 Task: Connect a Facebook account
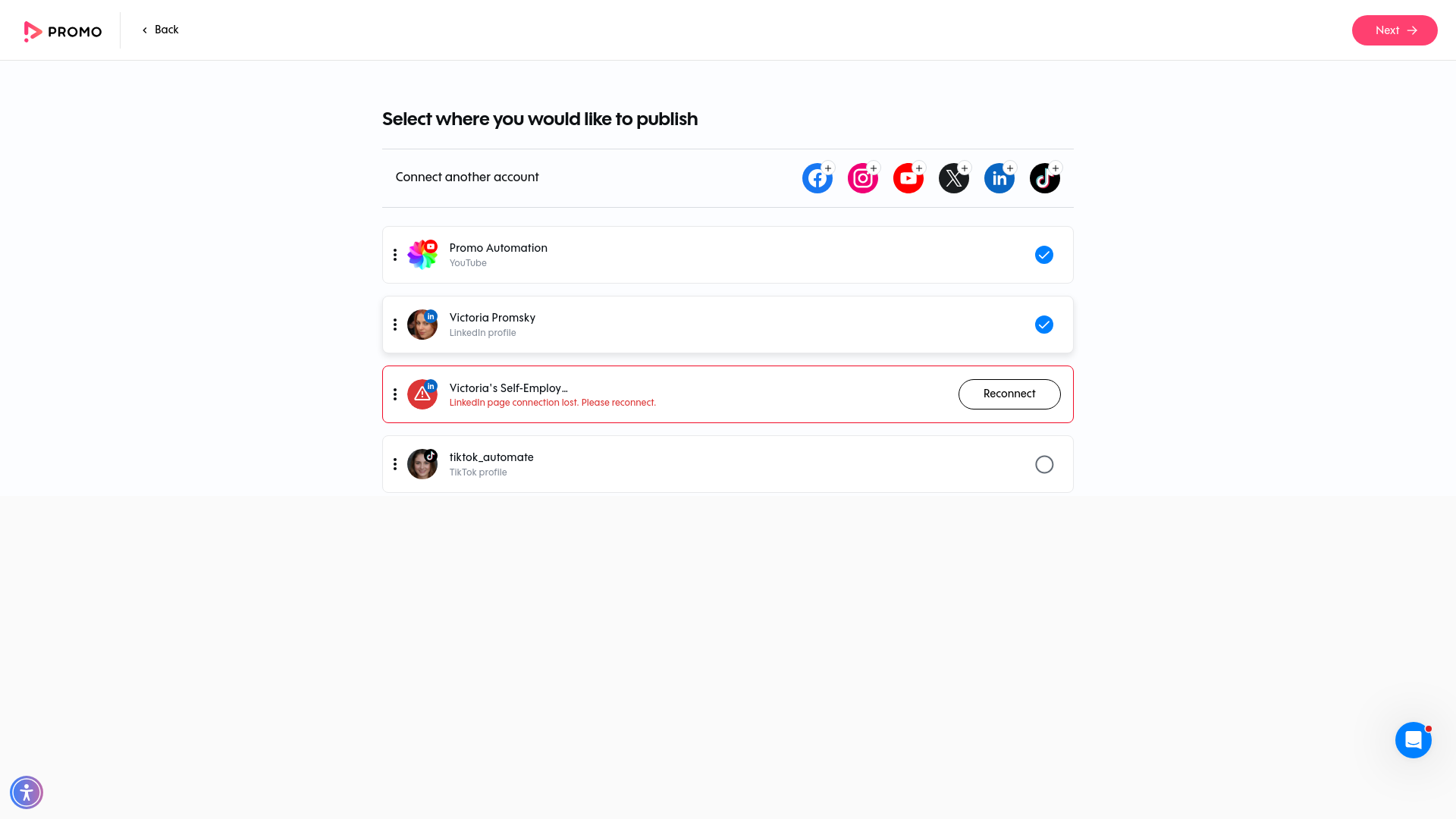point(817,177)
